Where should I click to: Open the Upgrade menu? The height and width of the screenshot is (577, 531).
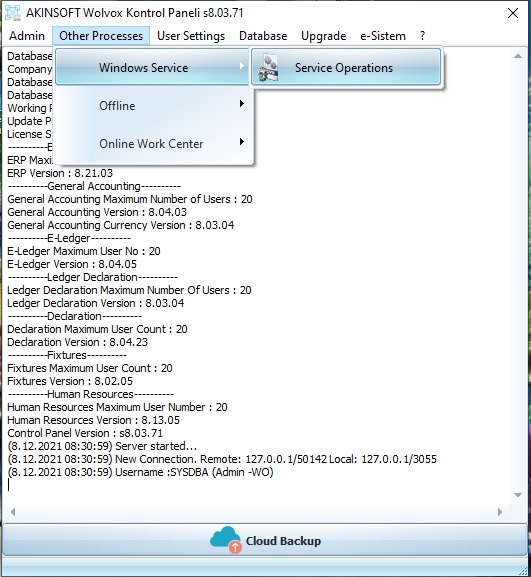[x=323, y=36]
